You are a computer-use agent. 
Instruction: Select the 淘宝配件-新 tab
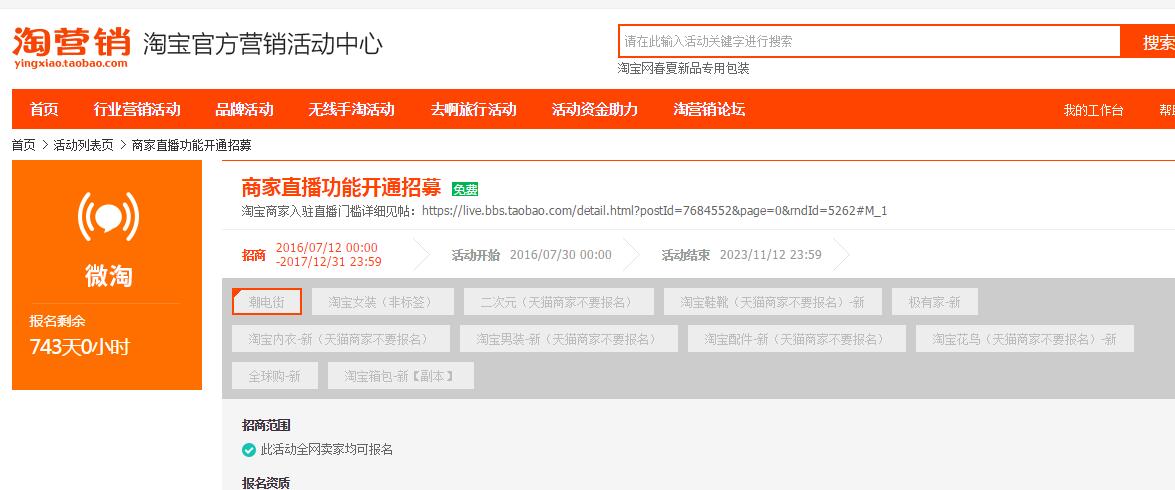coord(797,339)
